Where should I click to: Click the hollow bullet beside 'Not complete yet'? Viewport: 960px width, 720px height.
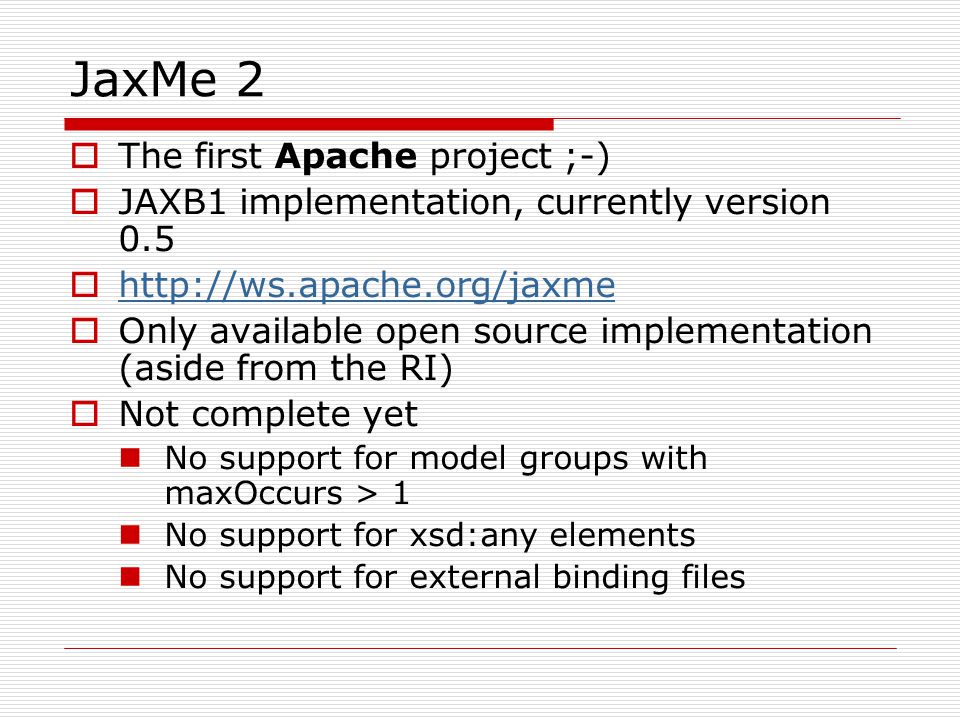tap(84, 414)
